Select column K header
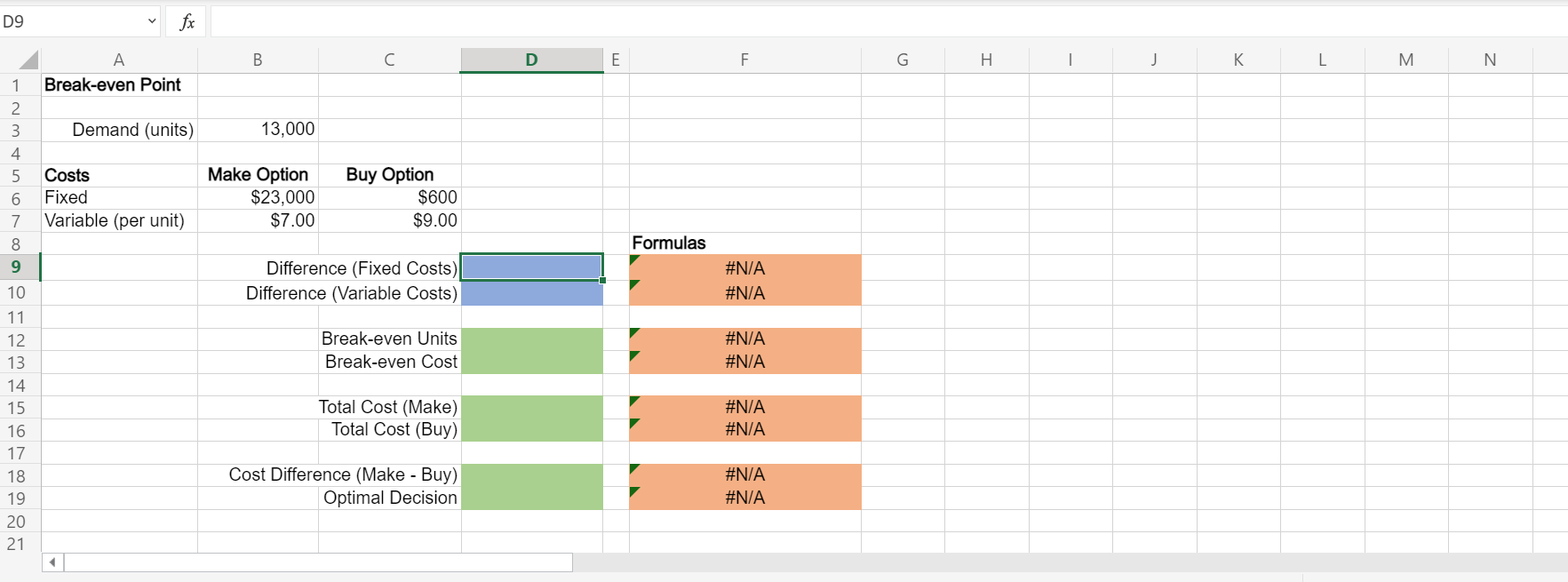The height and width of the screenshot is (582, 1568). point(1238,60)
